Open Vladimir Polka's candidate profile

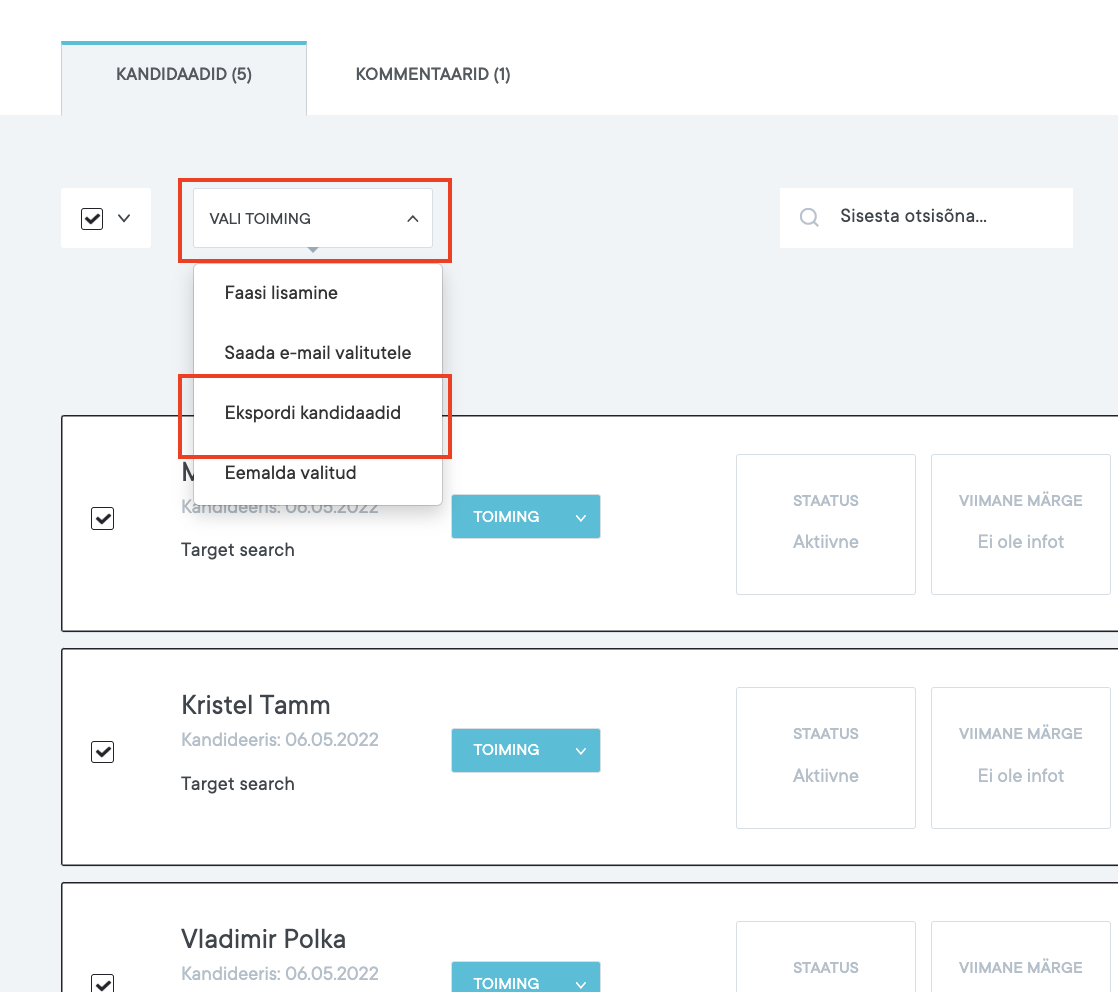point(263,939)
